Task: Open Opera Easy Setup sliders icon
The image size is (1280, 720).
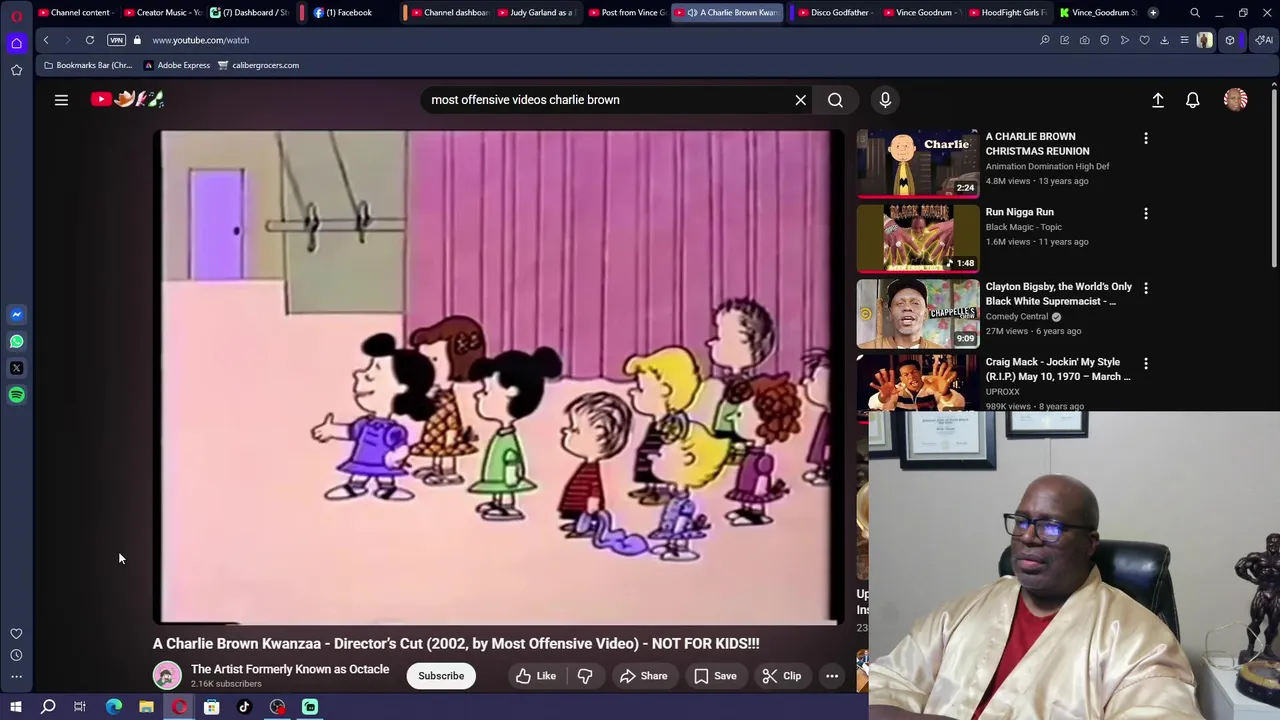Action: tap(1184, 40)
